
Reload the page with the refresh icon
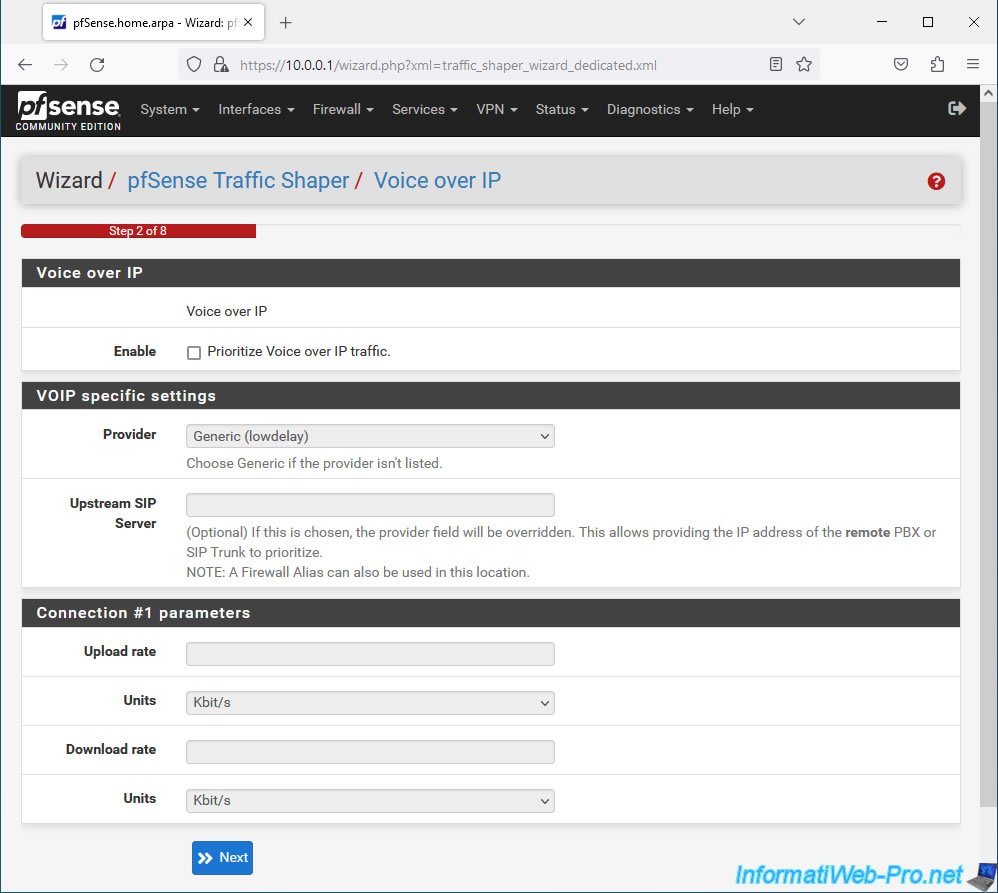click(97, 64)
